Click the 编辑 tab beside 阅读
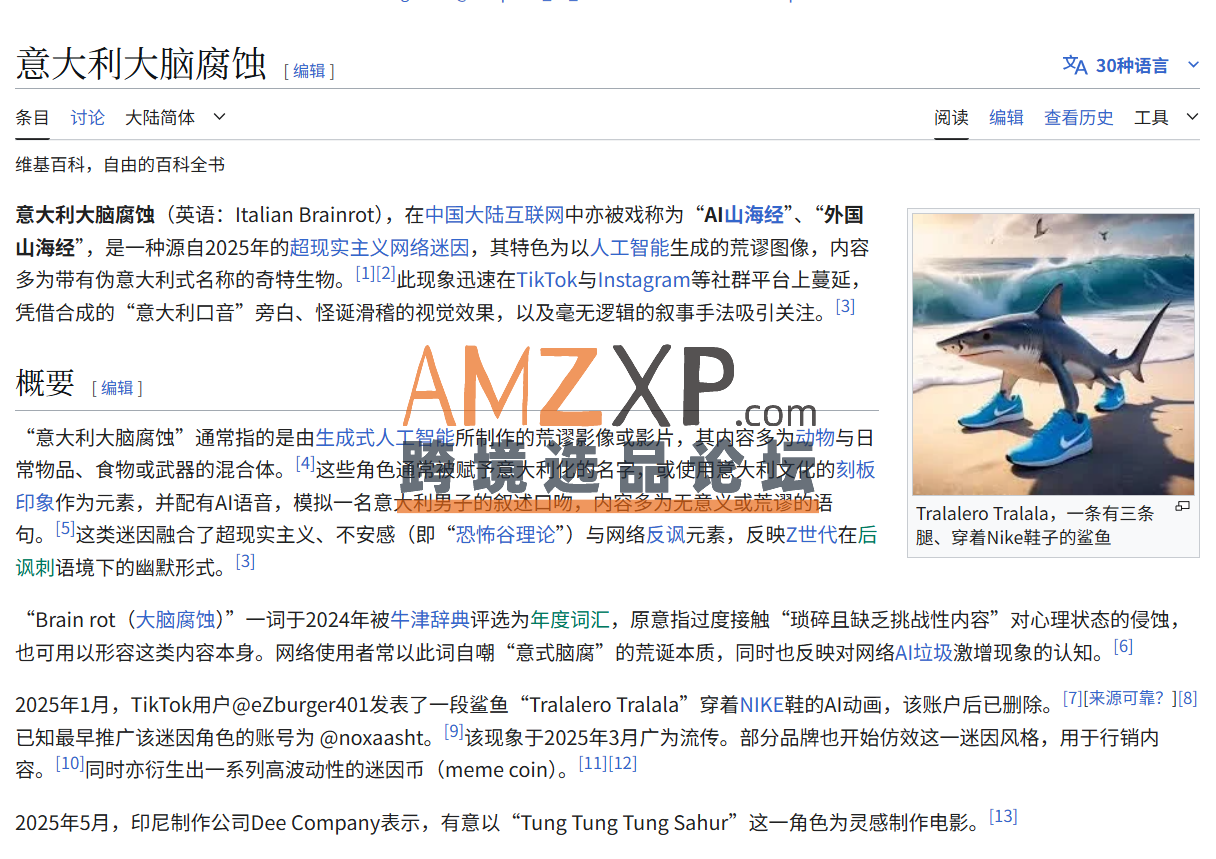The width and height of the screenshot is (1216, 859). (x=1006, y=117)
